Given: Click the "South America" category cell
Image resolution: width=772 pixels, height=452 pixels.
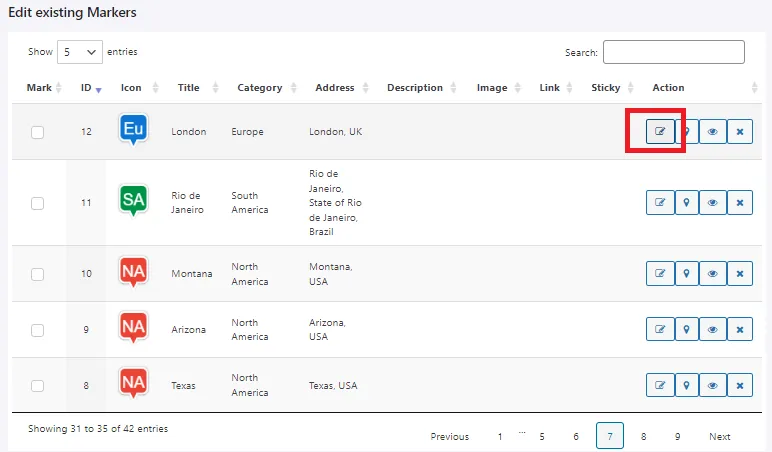Looking at the screenshot, I should point(250,202).
